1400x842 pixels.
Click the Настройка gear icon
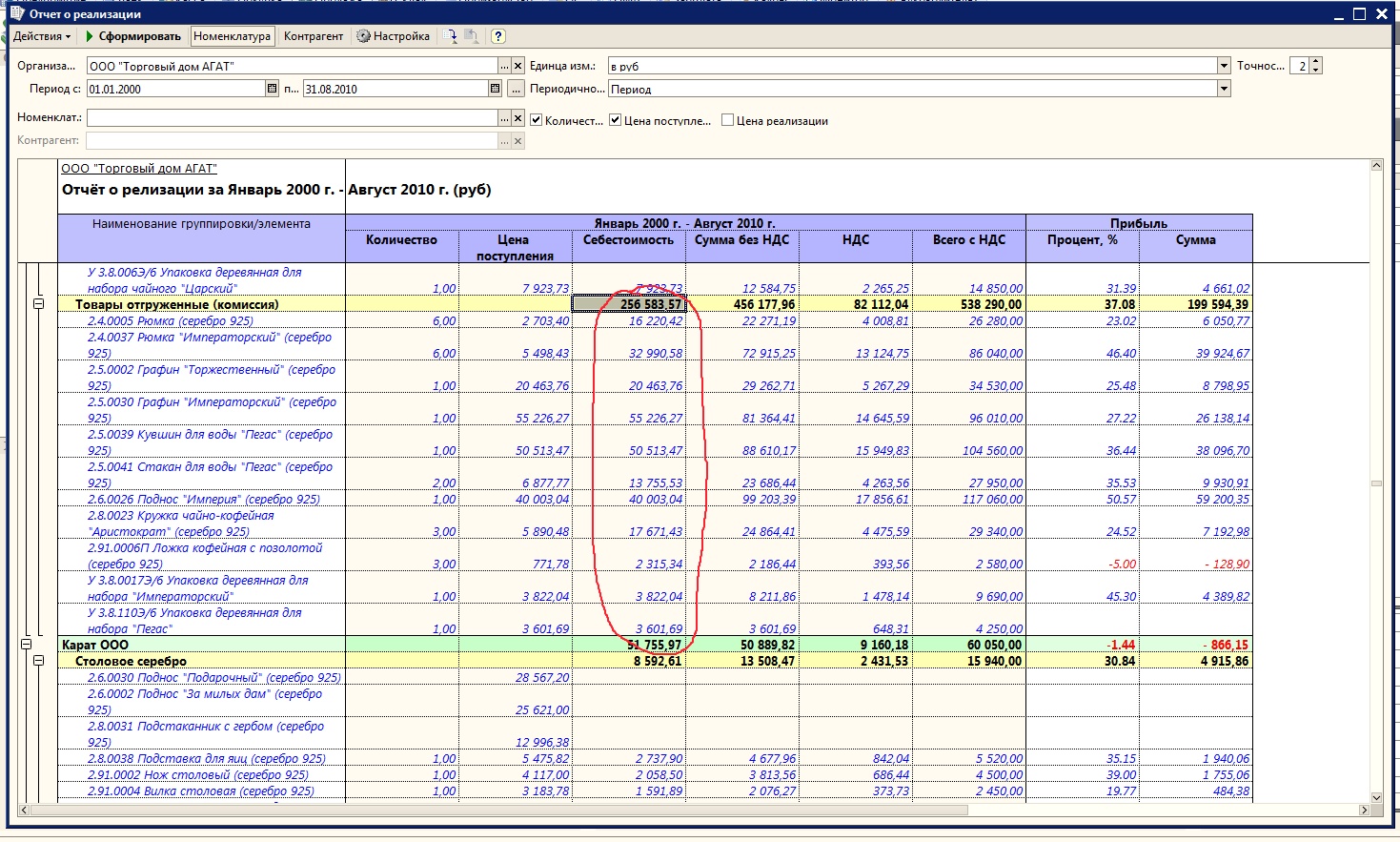point(364,36)
